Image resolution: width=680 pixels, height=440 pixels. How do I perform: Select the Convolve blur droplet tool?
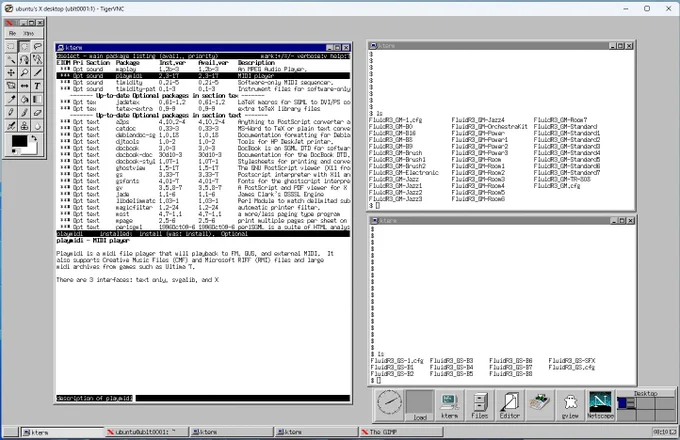click(37, 126)
